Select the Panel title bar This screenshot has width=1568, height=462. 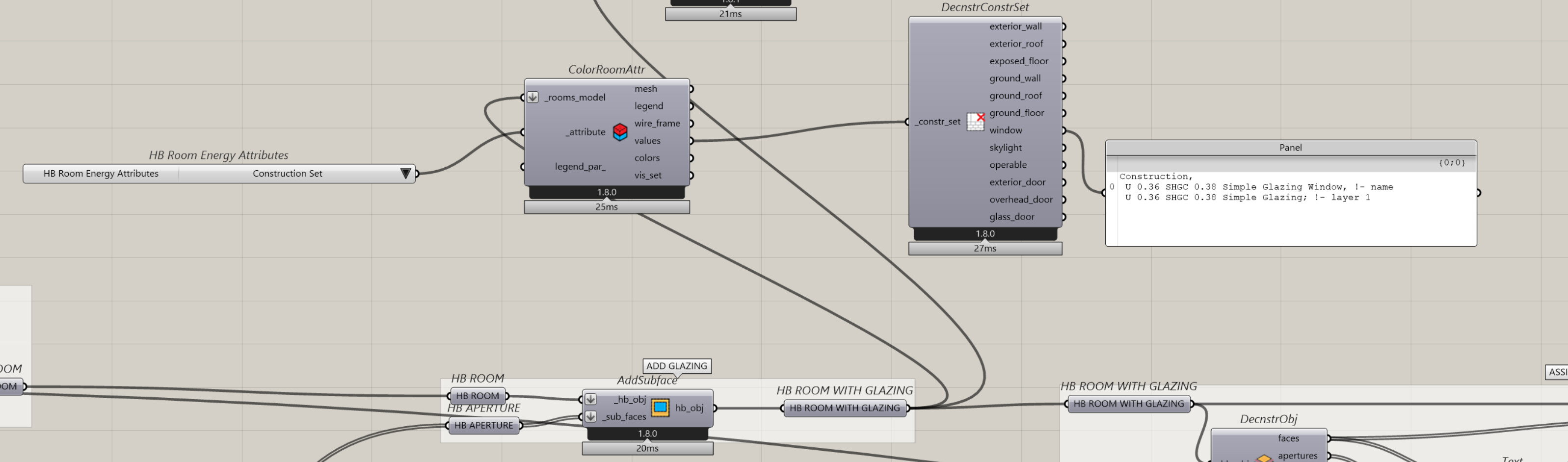click(x=1290, y=147)
